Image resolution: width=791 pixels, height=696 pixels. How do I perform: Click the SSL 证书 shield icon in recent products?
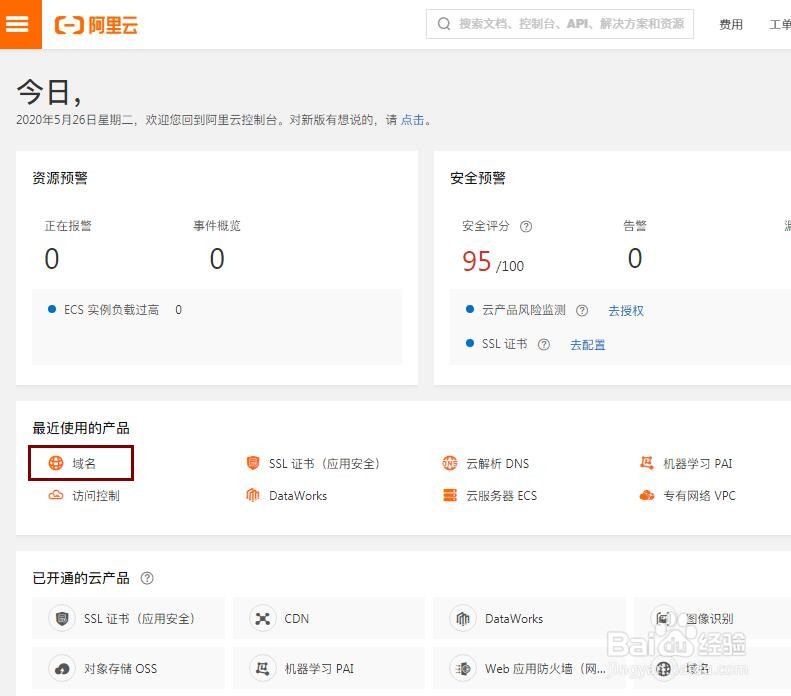coord(253,463)
